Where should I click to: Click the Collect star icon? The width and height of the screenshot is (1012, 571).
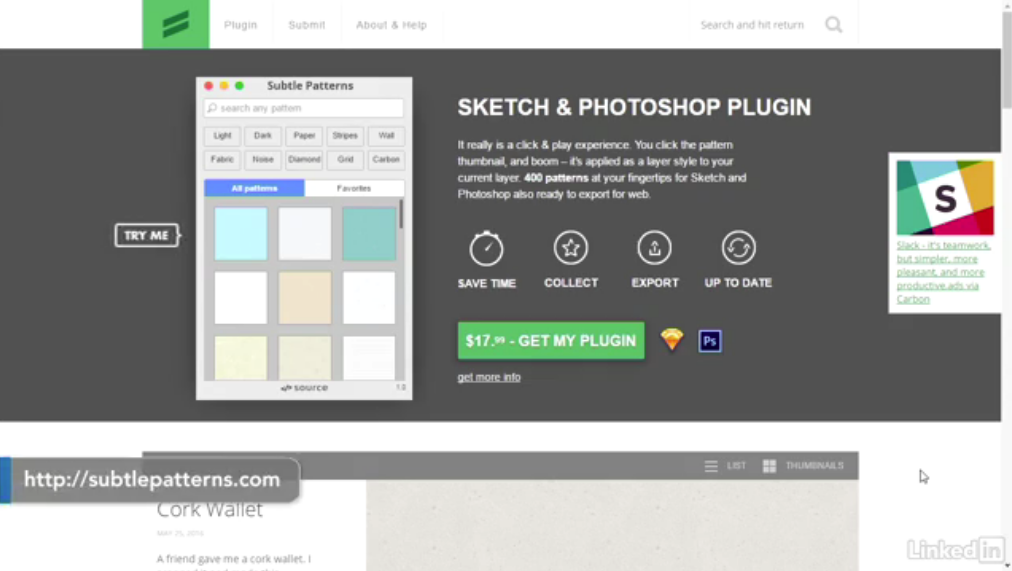(571, 247)
